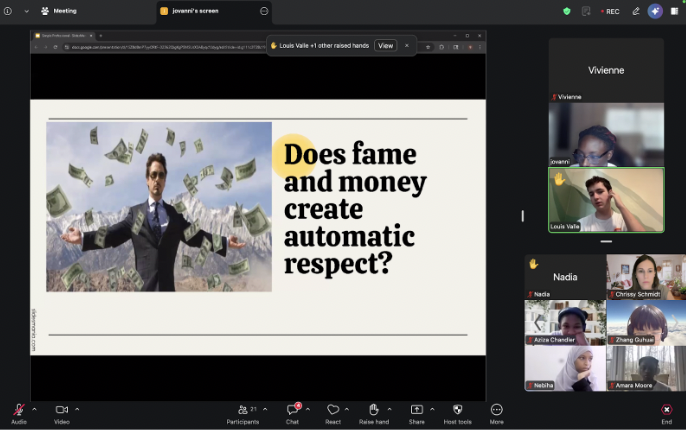686x430 pixels.
Task: Click shared browser's back arrow
Action: [x=36, y=47]
